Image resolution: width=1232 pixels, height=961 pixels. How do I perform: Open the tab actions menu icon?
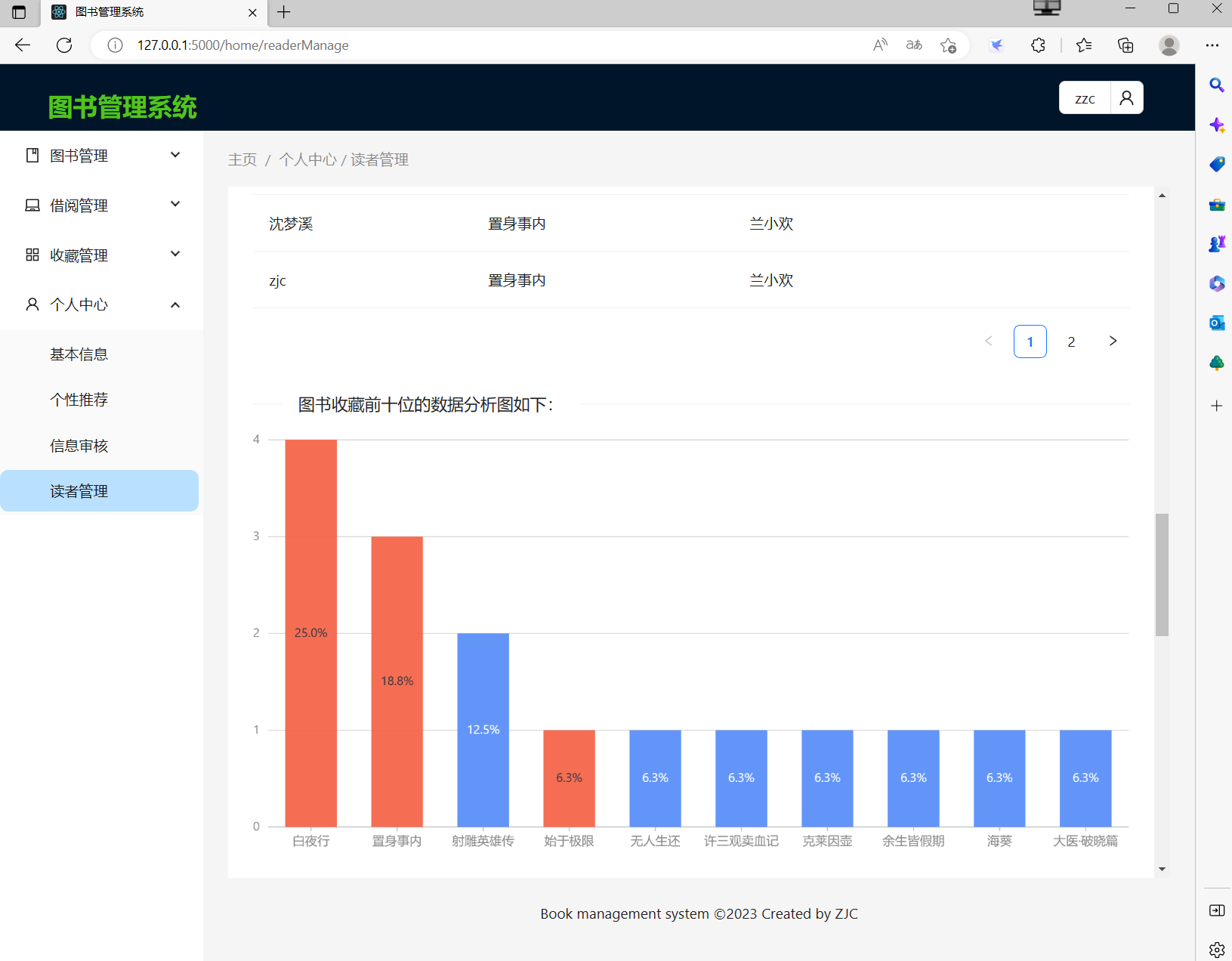click(19, 12)
